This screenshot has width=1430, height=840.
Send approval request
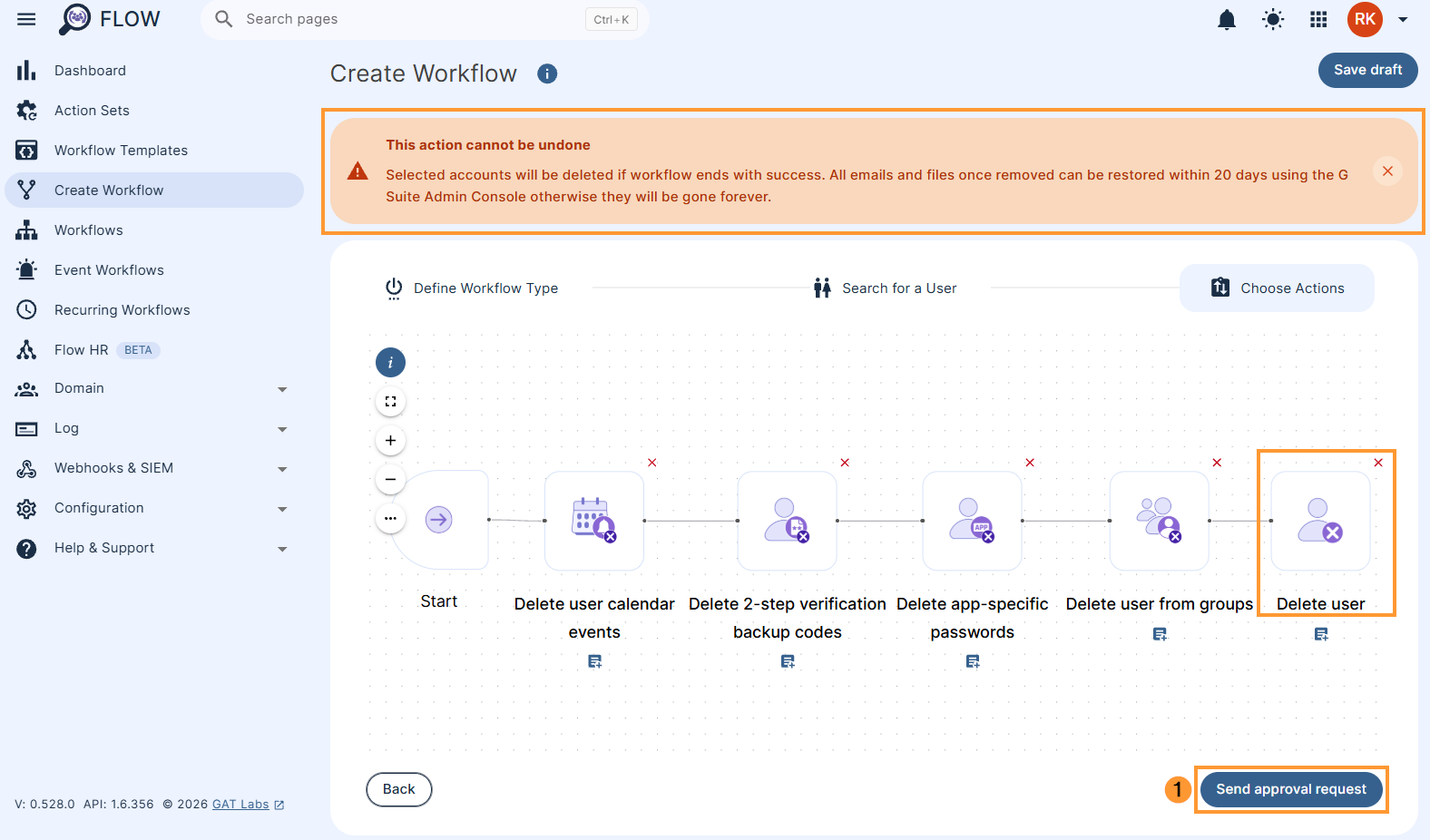1291,789
